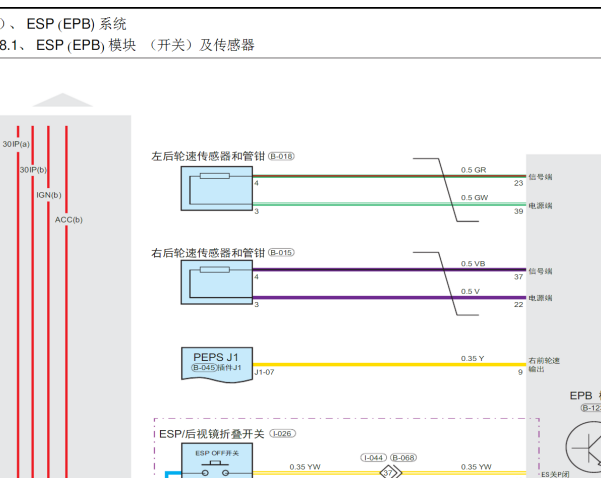The width and height of the screenshot is (601, 478).
Task: Click the 0.5 VB wire label
Action: [x=473, y=264]
